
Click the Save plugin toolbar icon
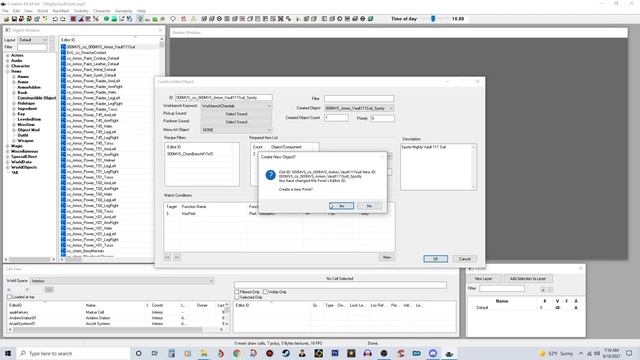coord(14,19)
